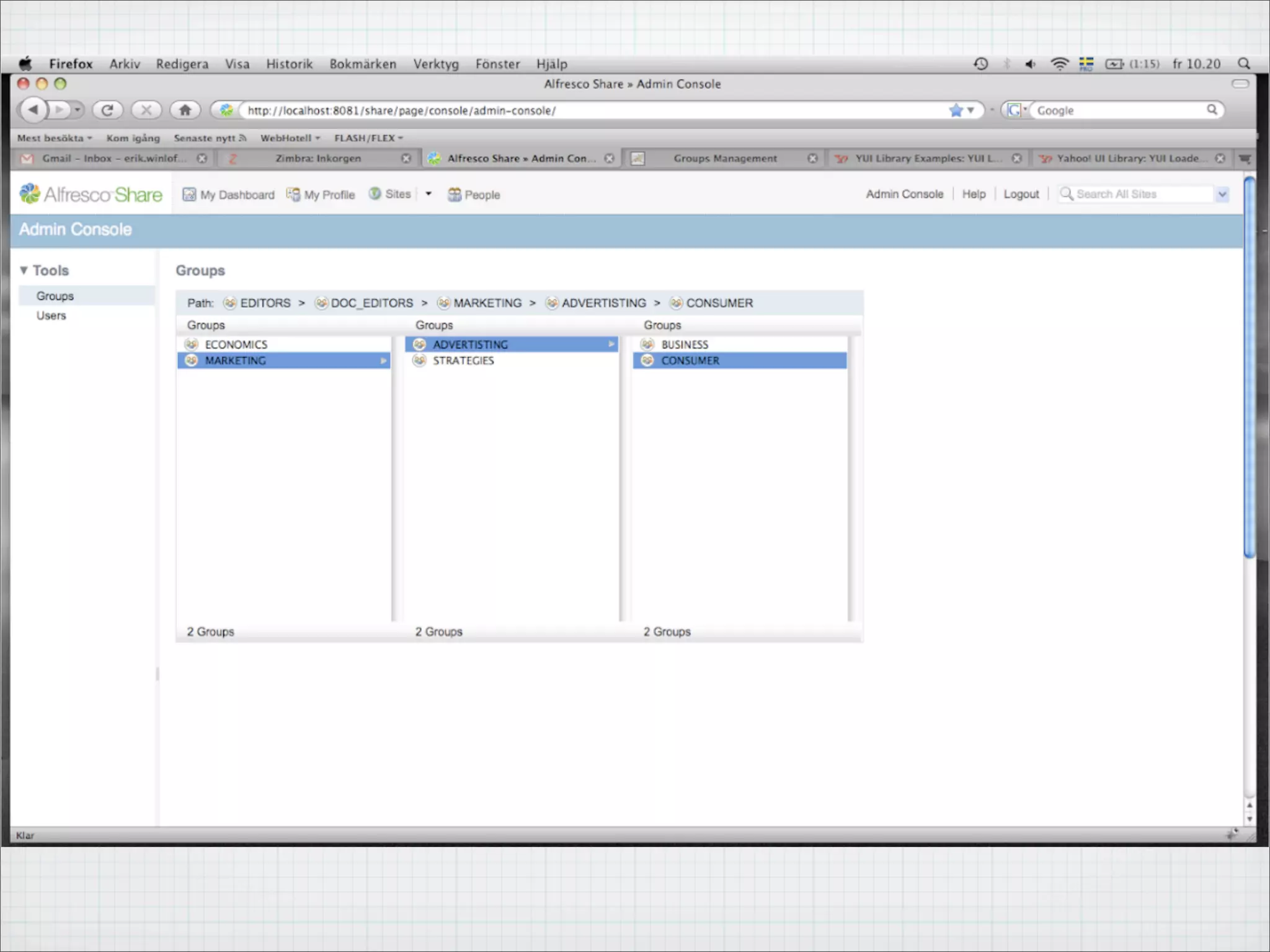The image size is (1270, 952).
Task: Open the Historik menu
Action: (x=289, y=64)
